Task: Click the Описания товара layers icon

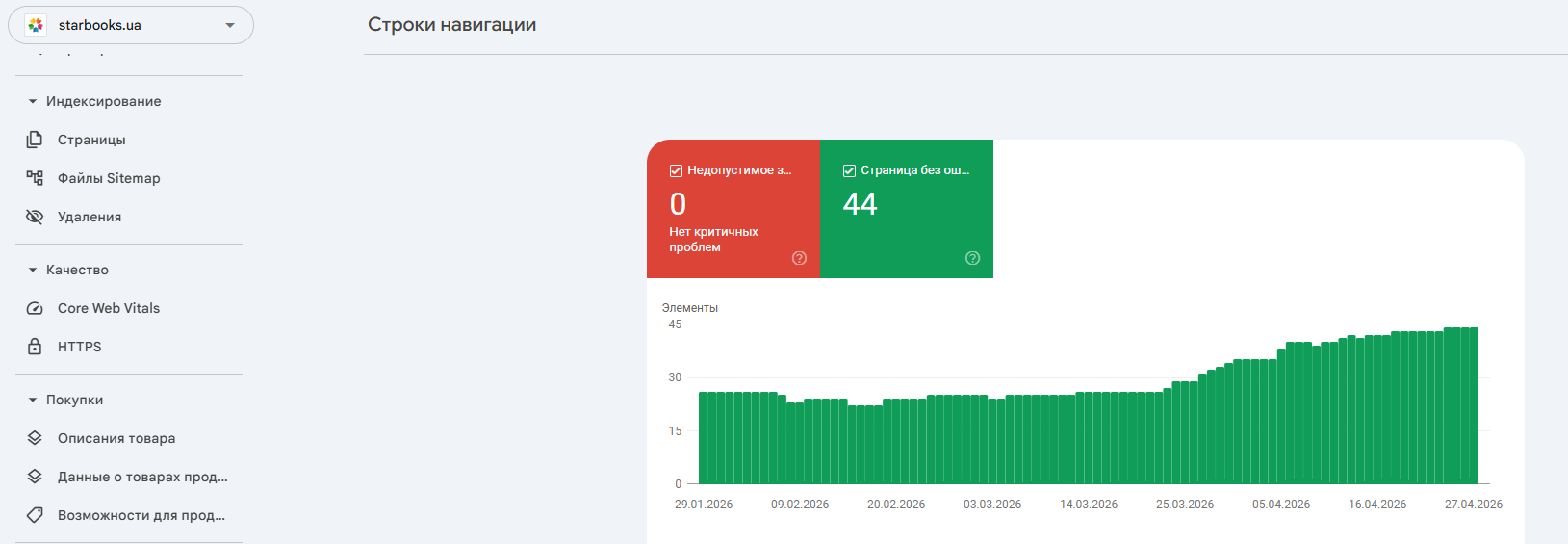Action: pos(35,438)
